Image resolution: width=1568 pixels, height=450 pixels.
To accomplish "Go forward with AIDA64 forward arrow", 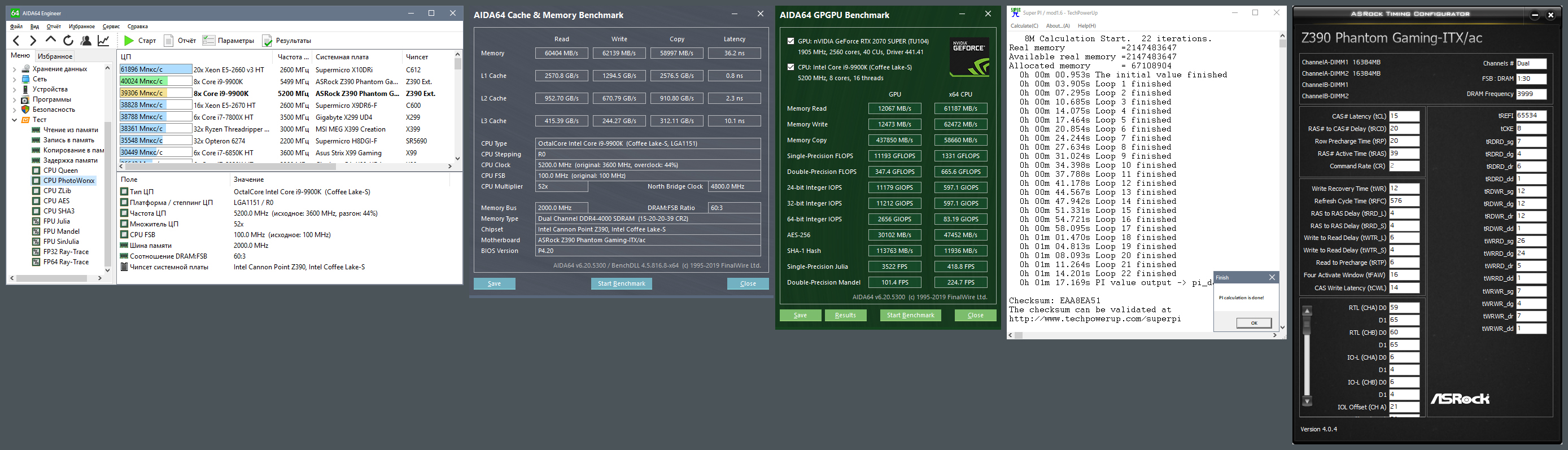I will coord(33,41).
